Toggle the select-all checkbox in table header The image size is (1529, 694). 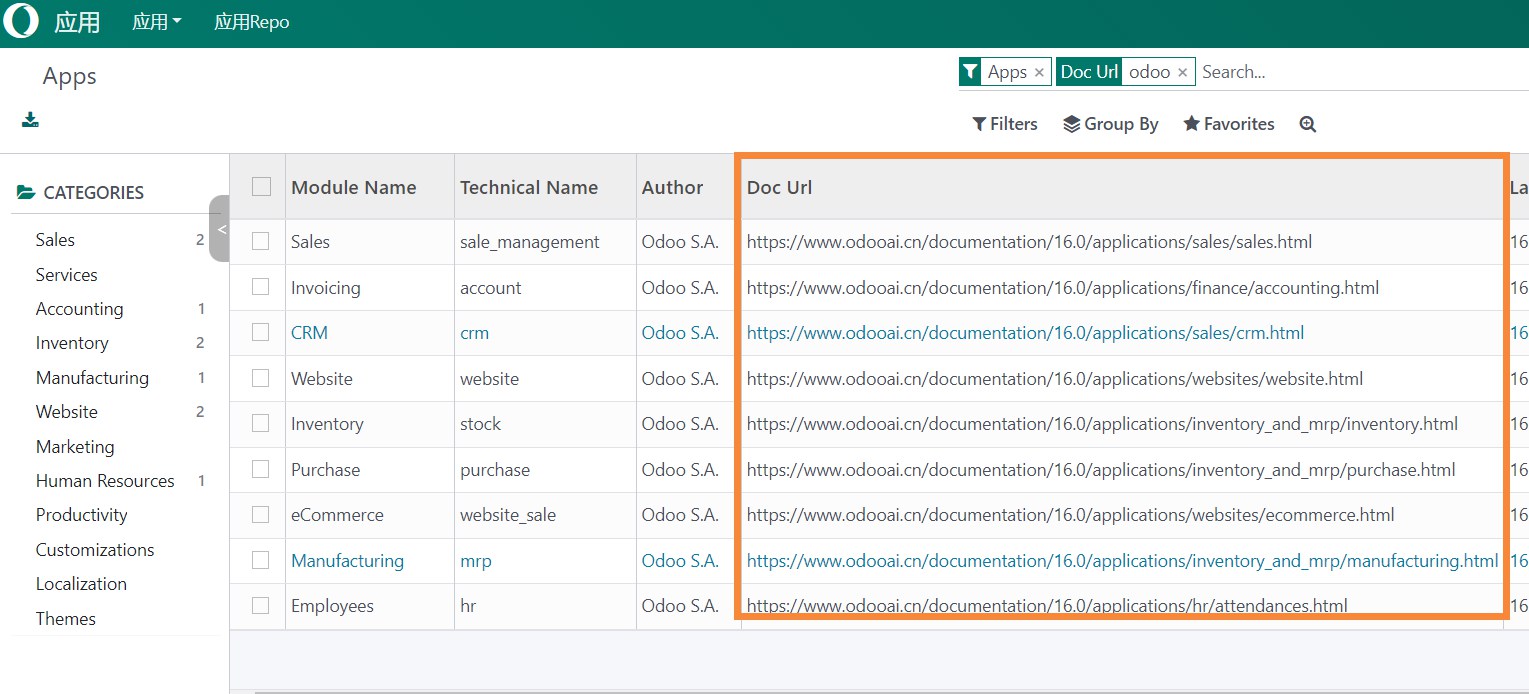(262, 187)
